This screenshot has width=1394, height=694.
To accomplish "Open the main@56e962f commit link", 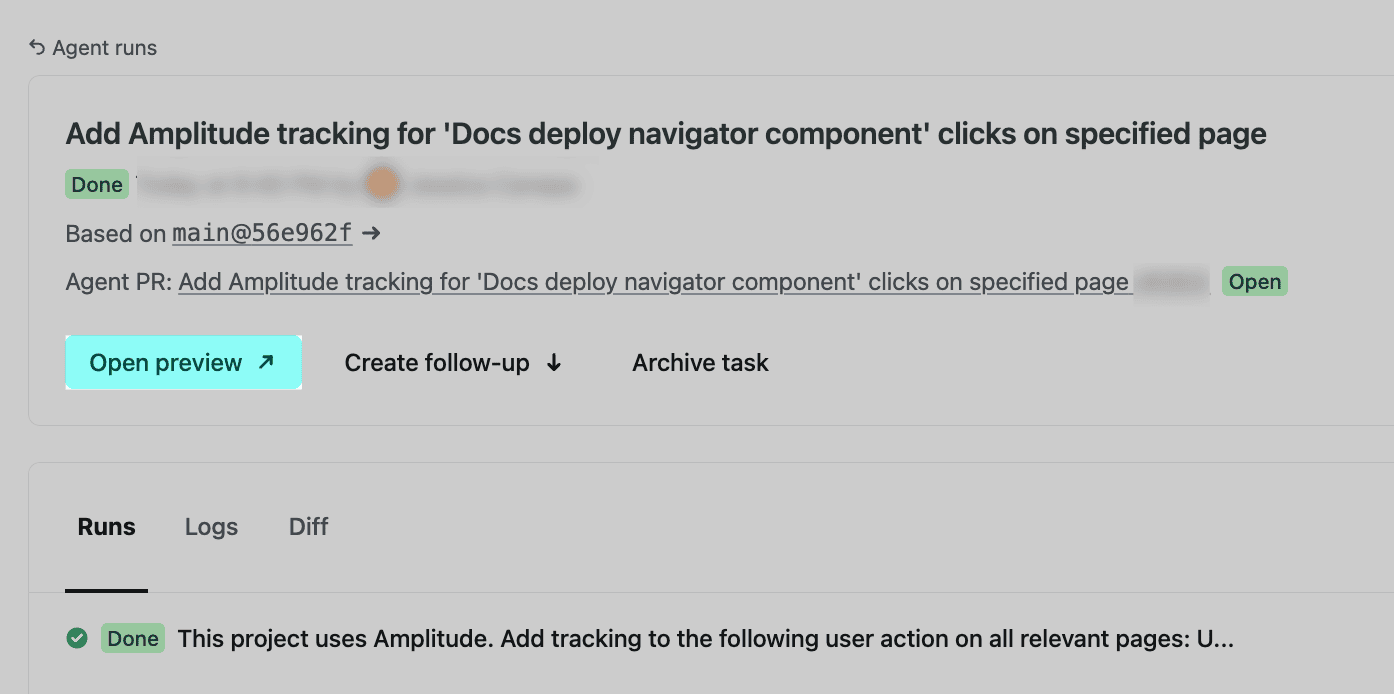I will pos(262,233).
